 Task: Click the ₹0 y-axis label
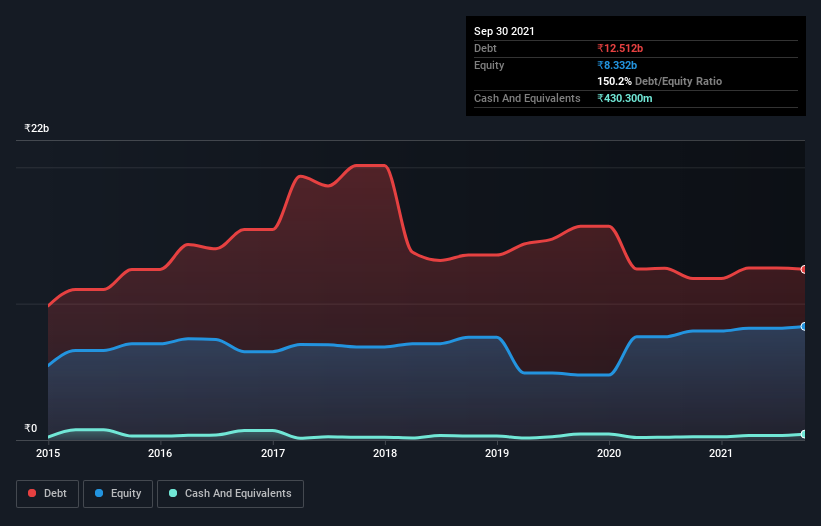tap(31, 428)
